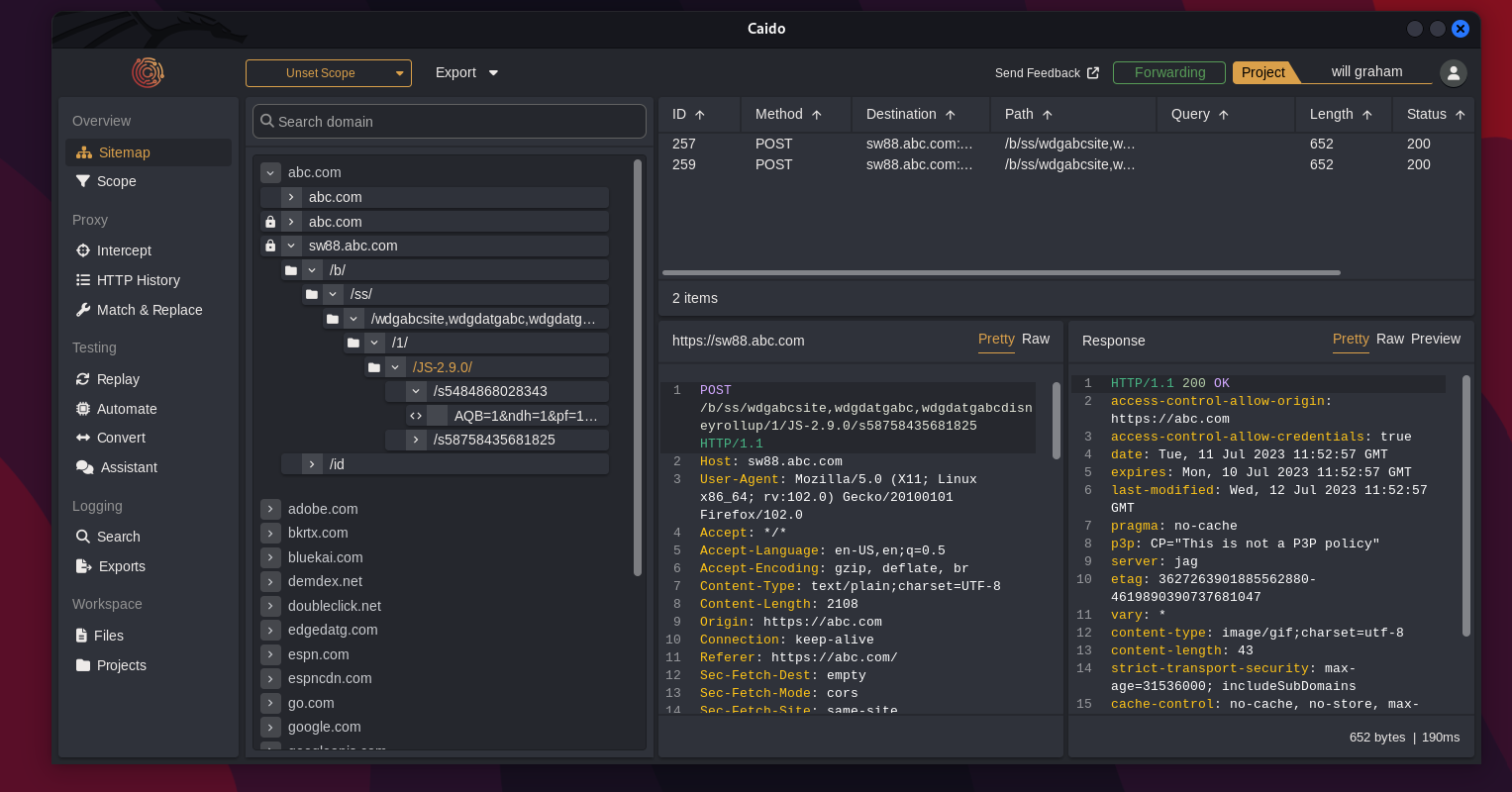This screenshot has width=1512, height=792.
Task: Select request row with ID 257
Action: (x=1066, y=144)
